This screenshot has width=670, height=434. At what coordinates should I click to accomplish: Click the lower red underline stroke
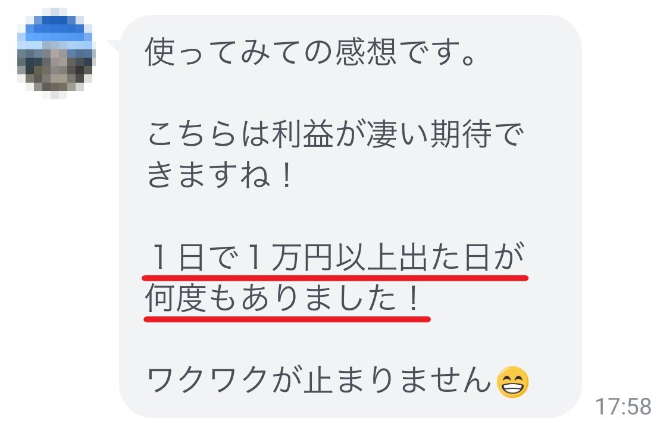[287, 319]
